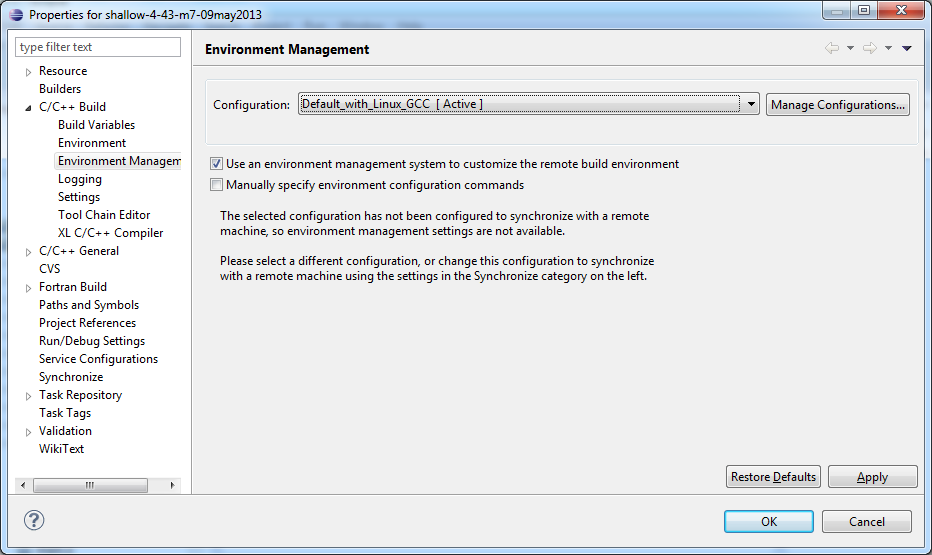Click the Eclipse icon in title bar
The height and width of the screenshot is (555, 932).
click(16, 14)
